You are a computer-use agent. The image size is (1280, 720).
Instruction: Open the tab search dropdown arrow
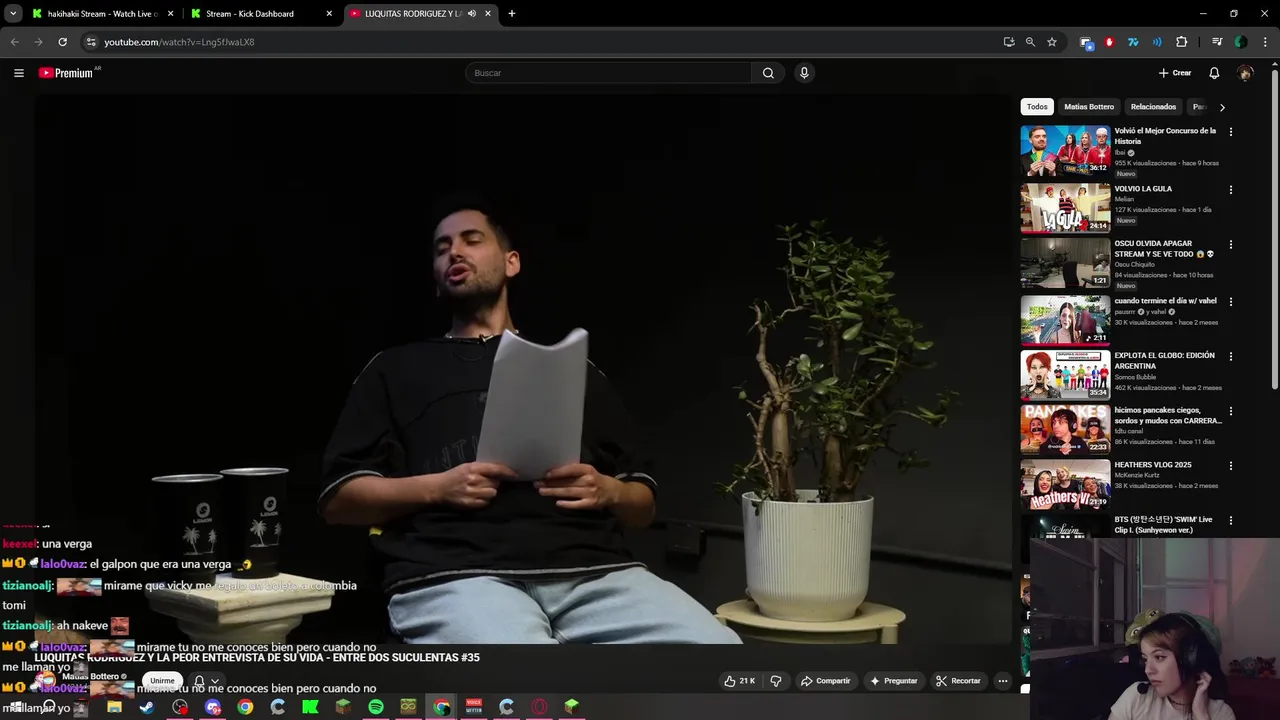pyautogui.click(x=13, y=14)
